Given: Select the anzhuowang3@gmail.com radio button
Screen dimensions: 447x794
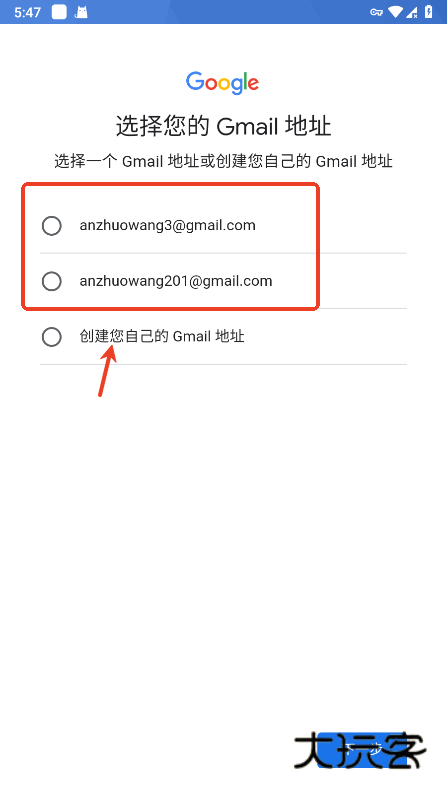Looking at the screenshot, I should click(52, 226).
